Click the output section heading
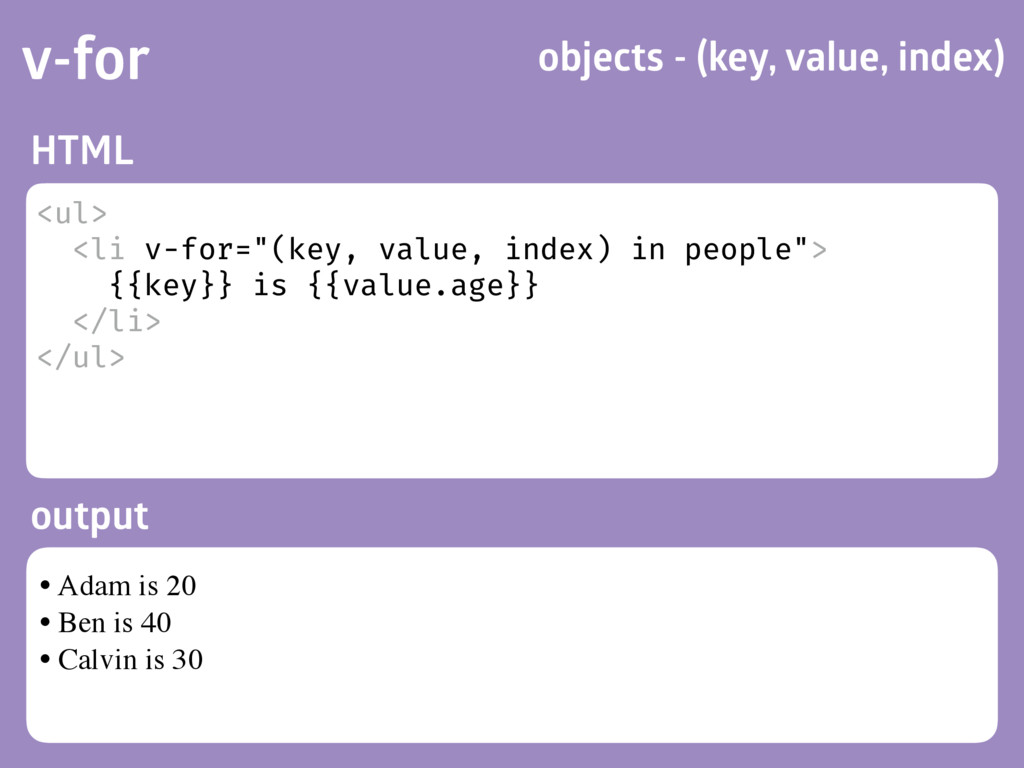Image resolution: width=1024 pixels, height=768 pixels. 89,517
